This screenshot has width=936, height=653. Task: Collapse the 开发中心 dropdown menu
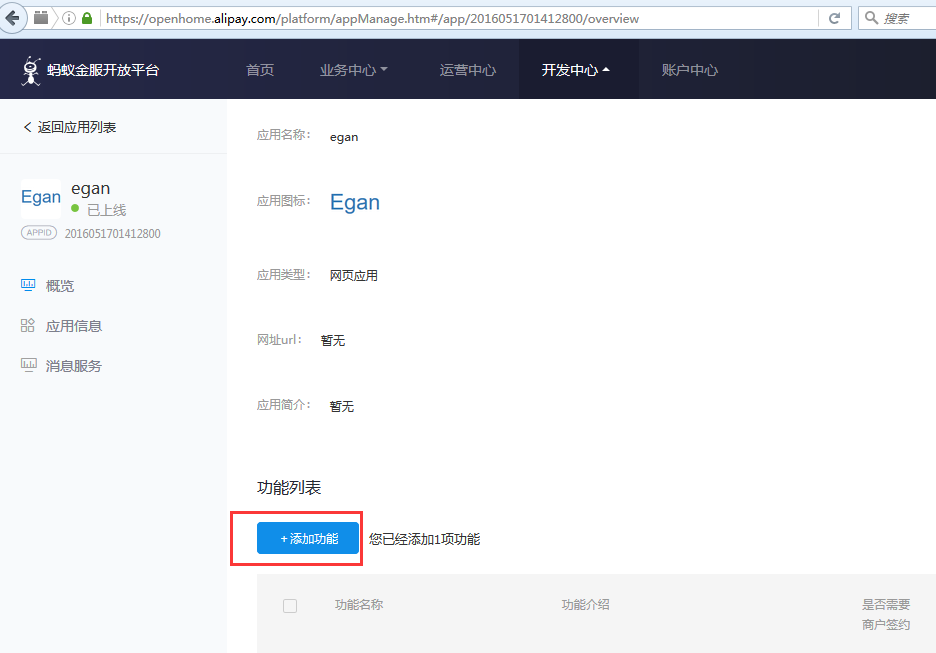(575, 70)
